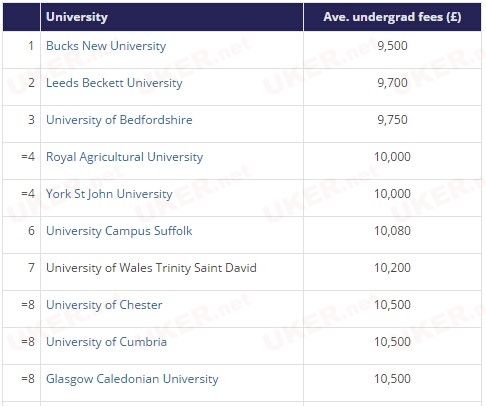
Task: Open the Royal Agricultural University link
Action: click(x=124, y=157)
